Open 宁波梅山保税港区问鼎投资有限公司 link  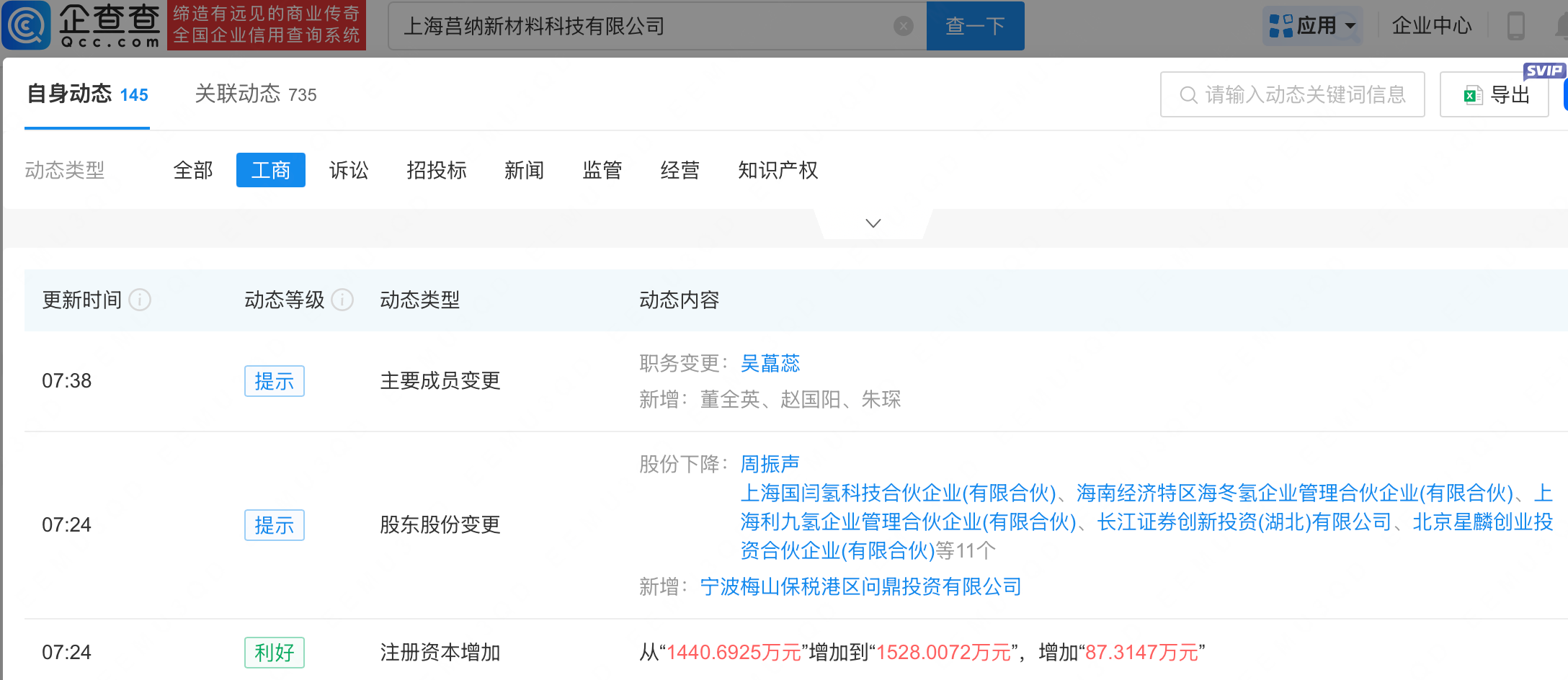click(x=860, y=586)
